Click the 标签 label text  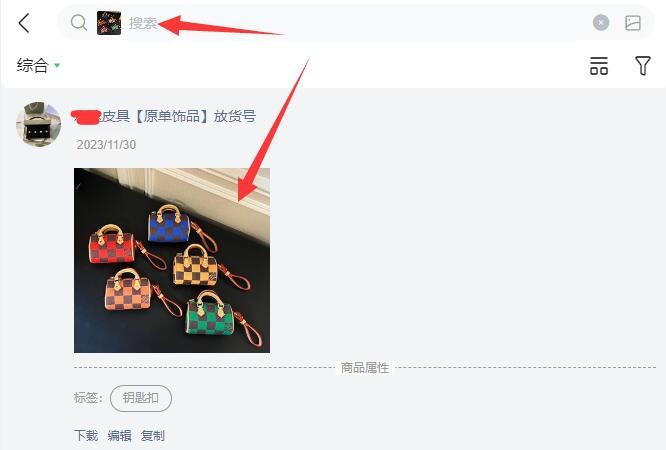pyautogui.click(x=88, y=398)
